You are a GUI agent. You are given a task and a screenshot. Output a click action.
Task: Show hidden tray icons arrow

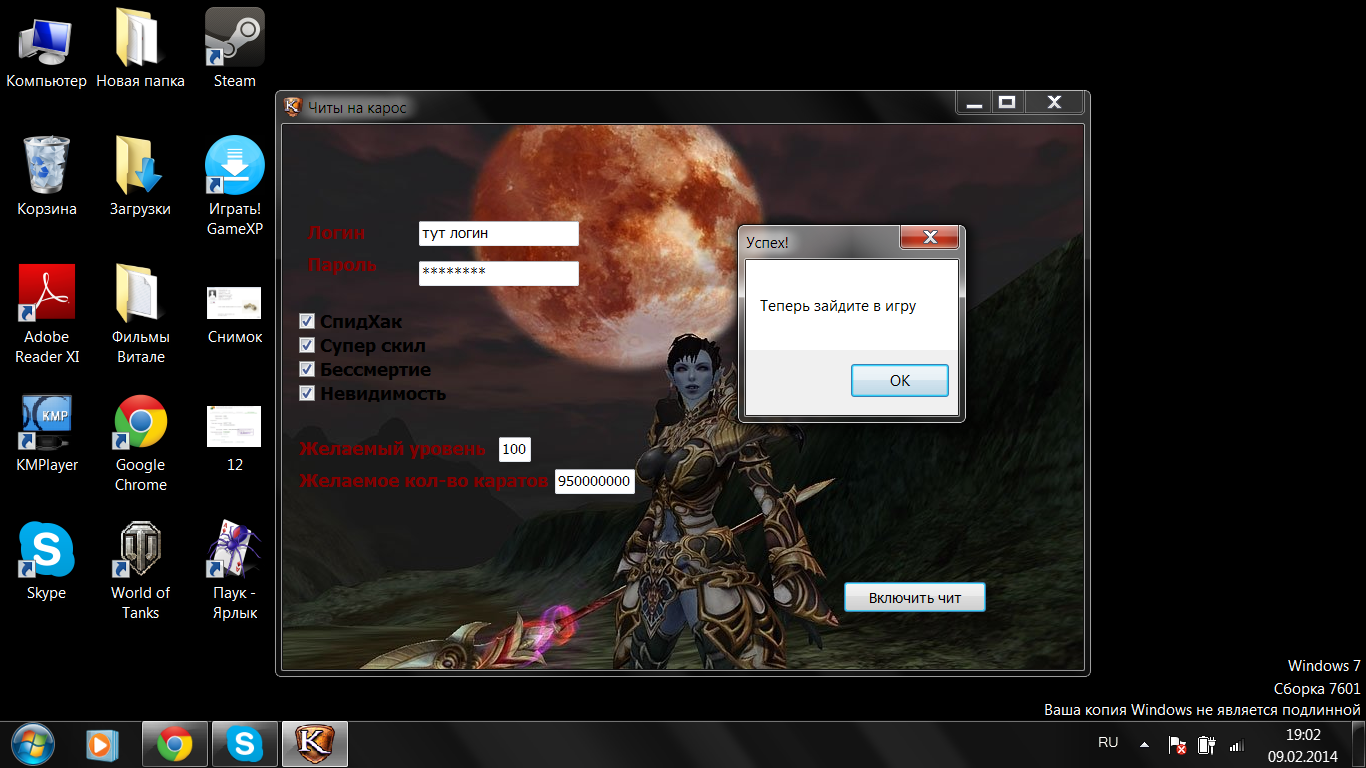tap(1144, 745)
